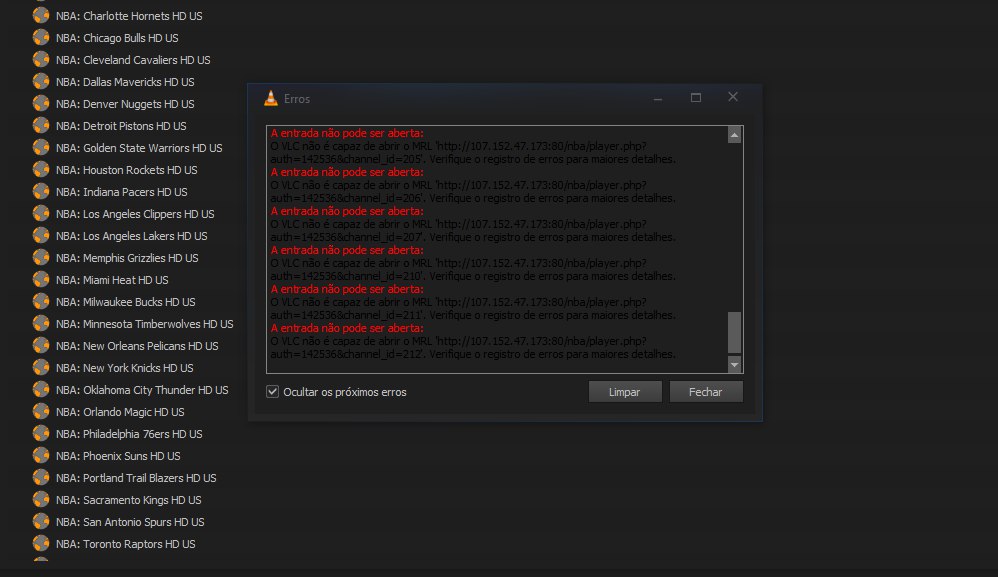Viewport: 998px width, 577px height.
Task: Select 'NBA: Minnesota Timberwolves HD US' entry
Action: point(144,324)
